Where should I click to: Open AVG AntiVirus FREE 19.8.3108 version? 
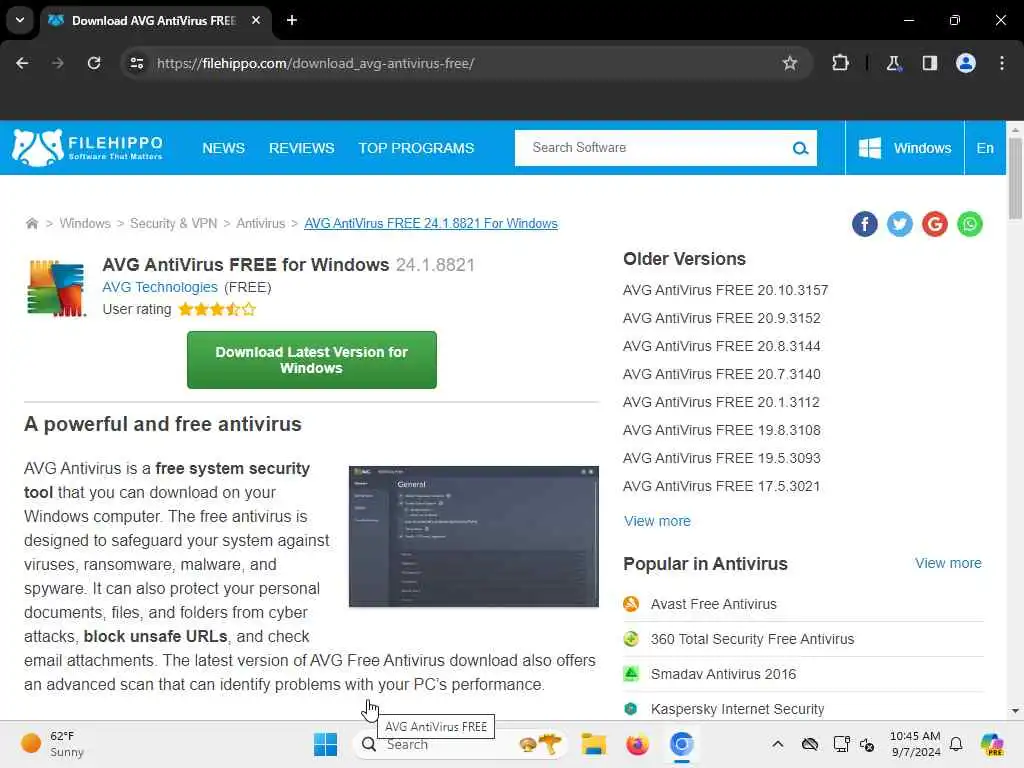(x=722, y=430)
